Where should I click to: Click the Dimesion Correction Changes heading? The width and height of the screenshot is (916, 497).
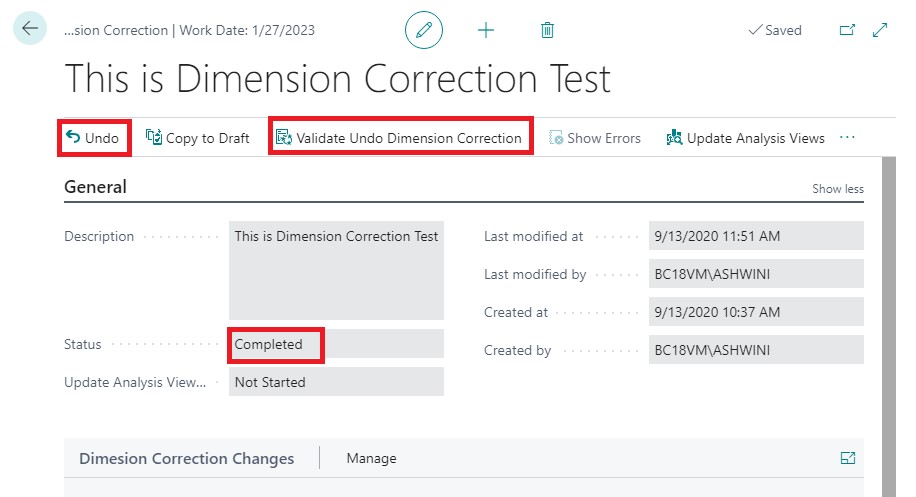pyautogui.click(x=186, y=458)
